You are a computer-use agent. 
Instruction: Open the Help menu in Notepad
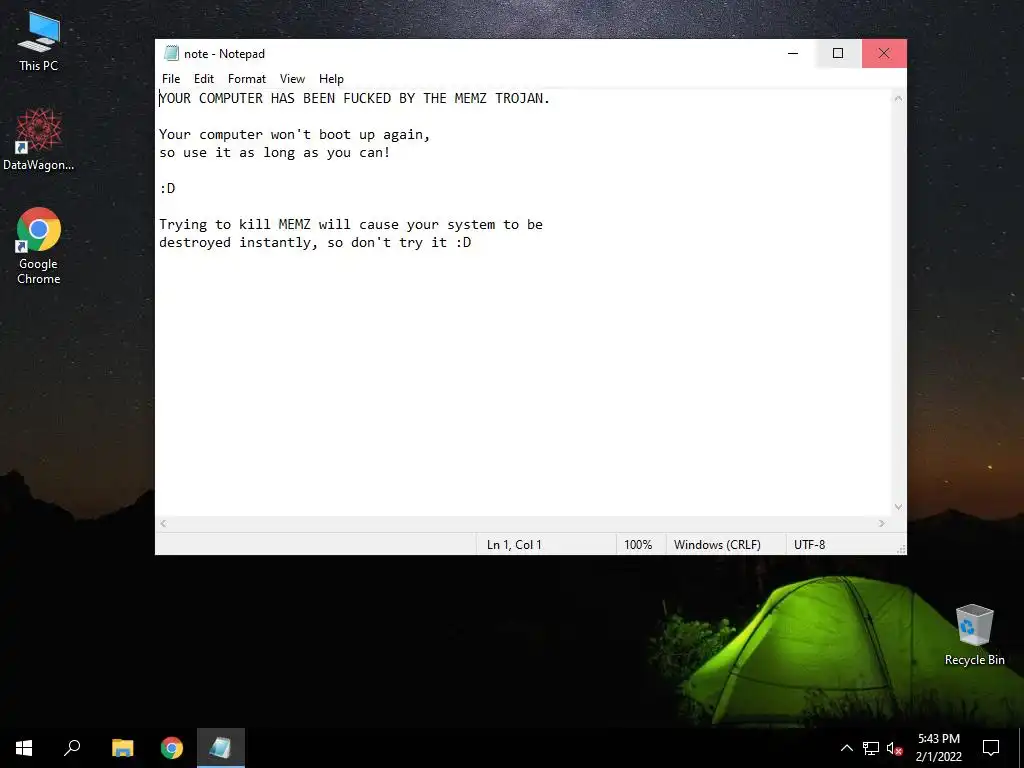coord(331,78)
